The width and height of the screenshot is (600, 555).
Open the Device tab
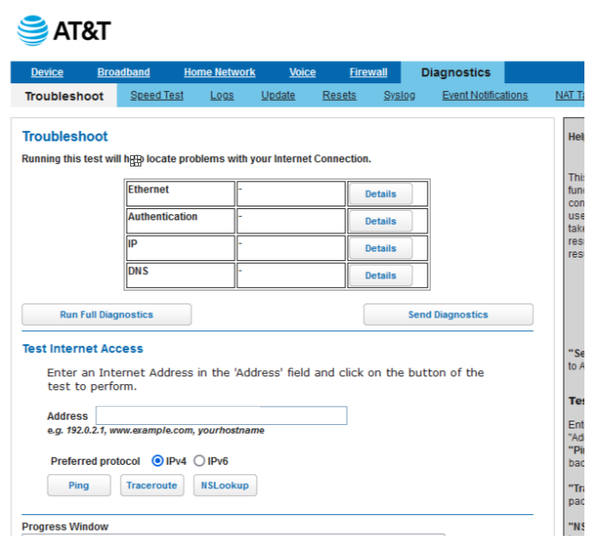[47, 72]
